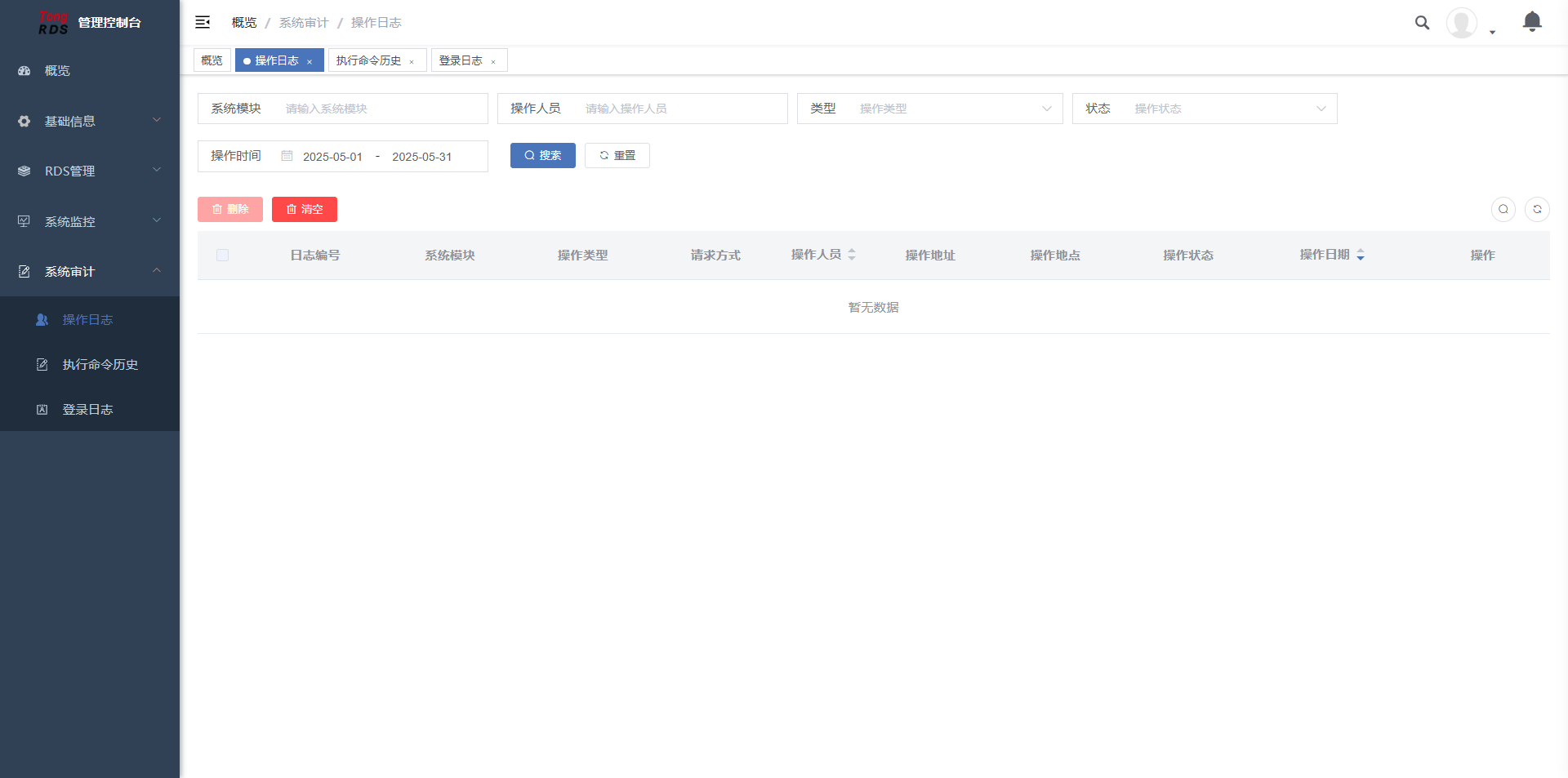
Task: Open the user avatar menu
Action: tap(1461, 23)
